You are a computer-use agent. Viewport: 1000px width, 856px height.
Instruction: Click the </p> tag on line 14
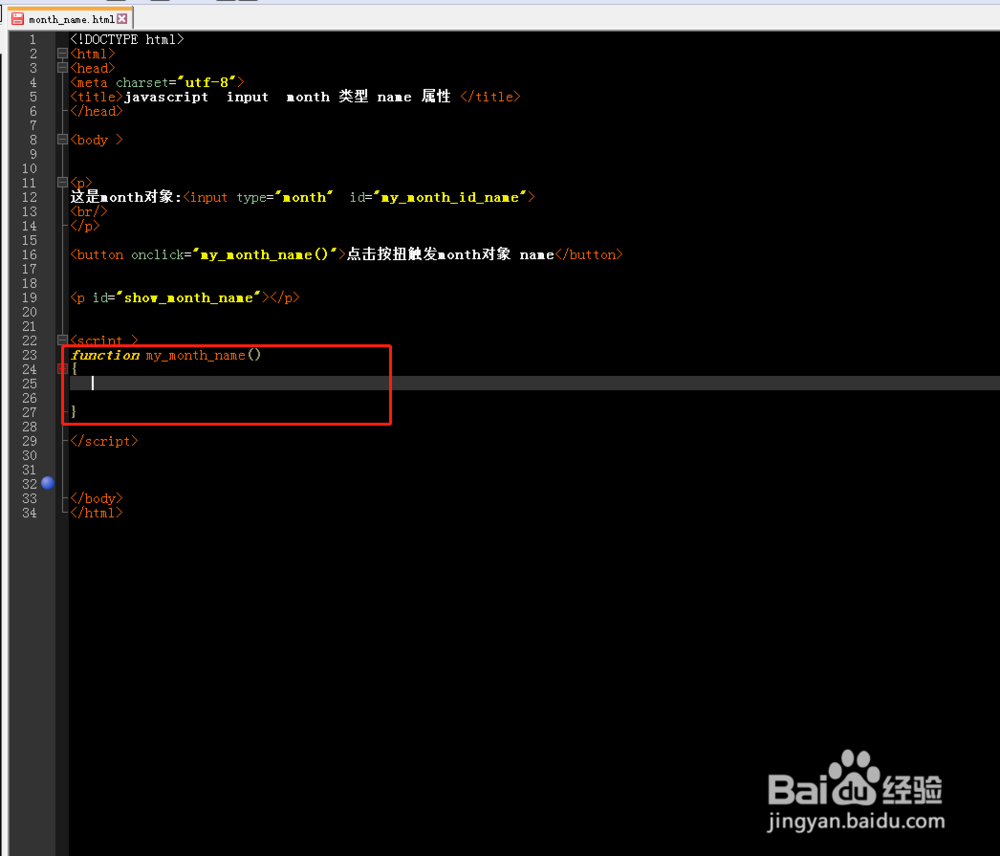pyautogui.click(x=85, y=226)
